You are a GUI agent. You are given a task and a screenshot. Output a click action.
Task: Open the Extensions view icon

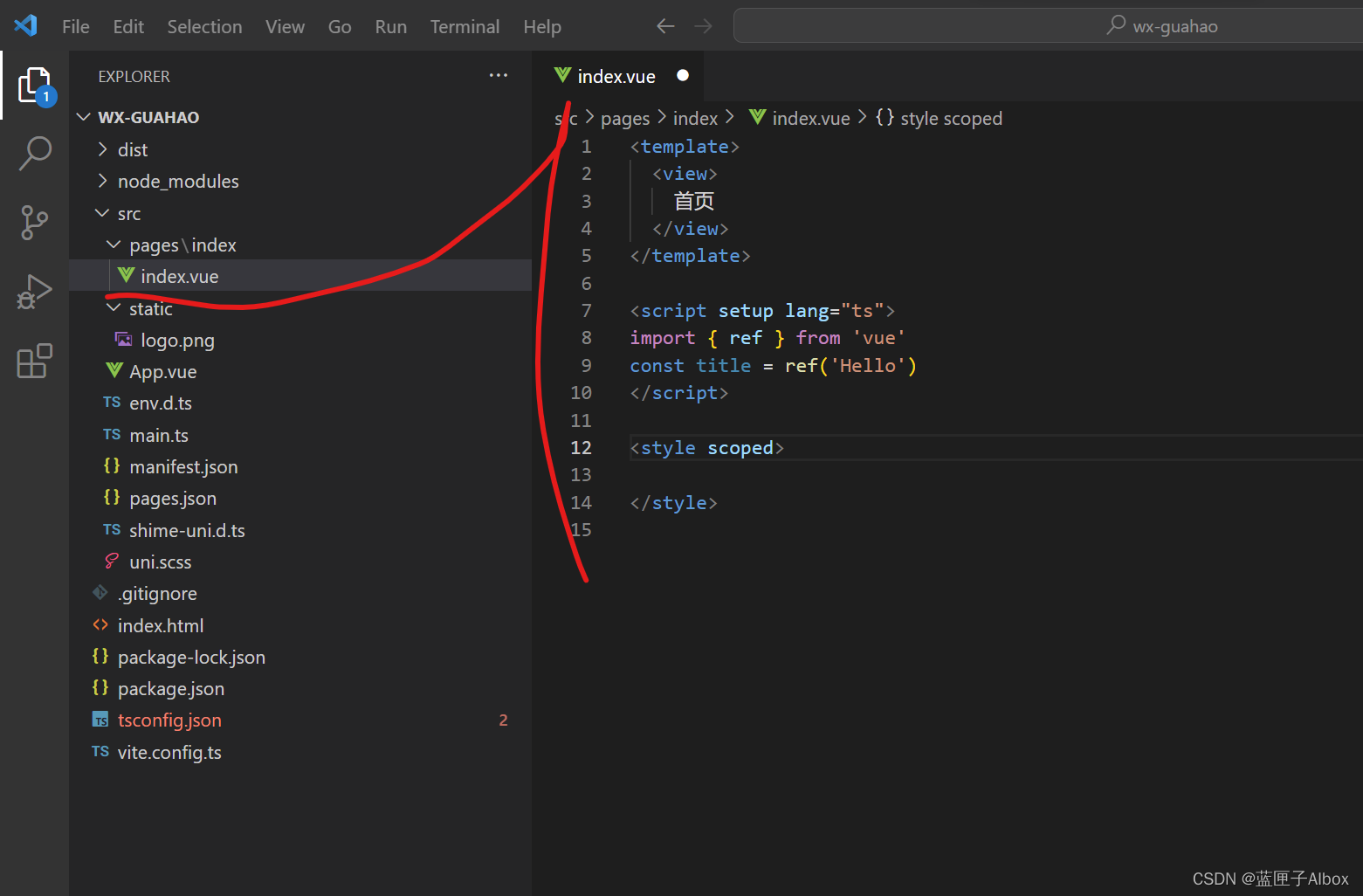35,361
